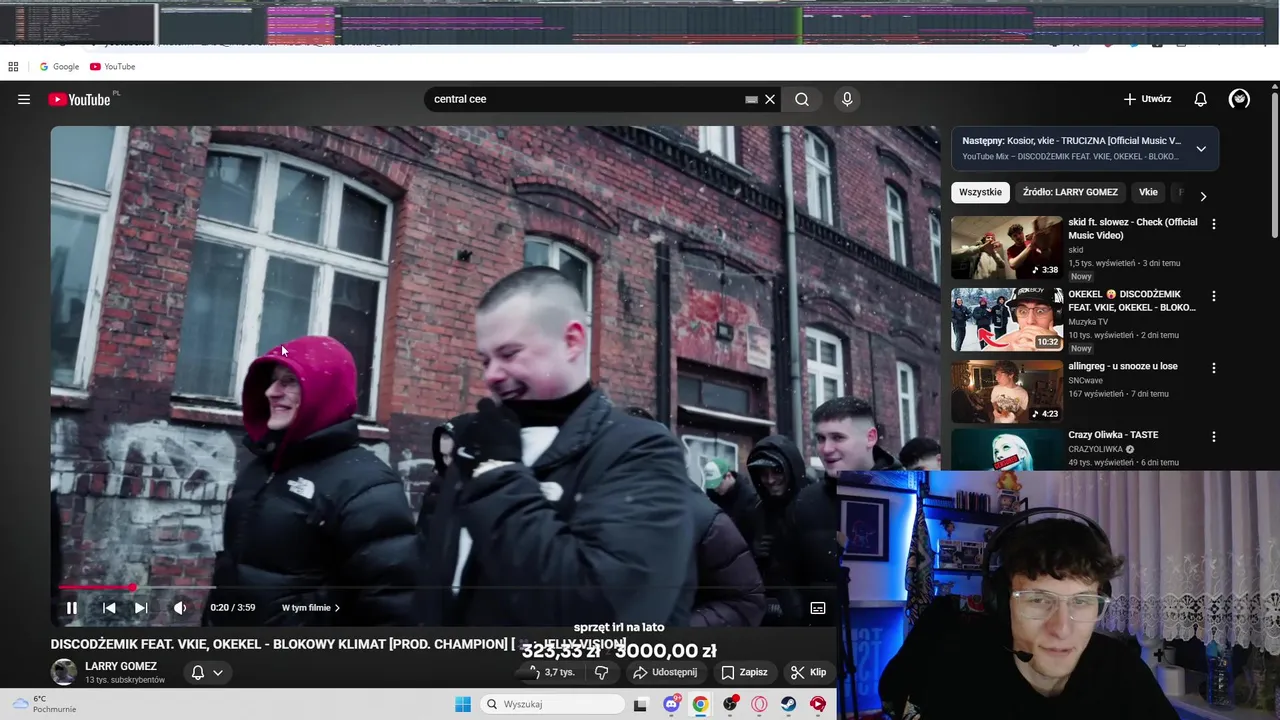Open the LARRY GOMEZ channel name
The height and width of the screenshot is (720, 1280).
pyautogui.click(x=121, y=666)
